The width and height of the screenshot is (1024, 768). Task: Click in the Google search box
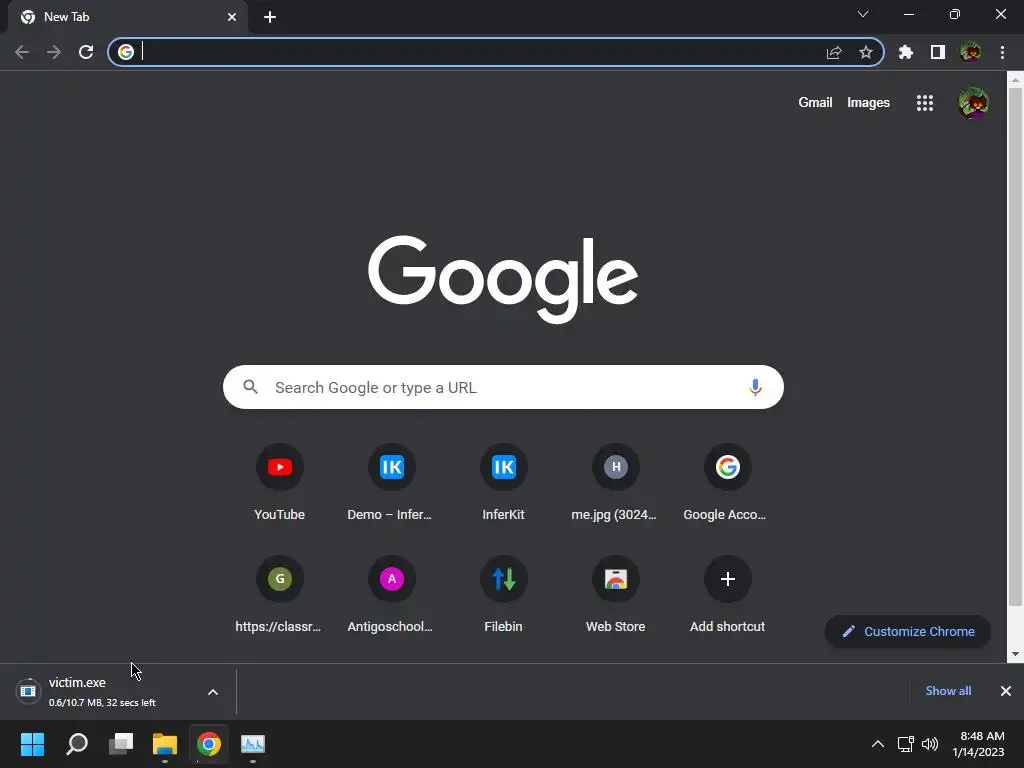click(x=503, y=387)
